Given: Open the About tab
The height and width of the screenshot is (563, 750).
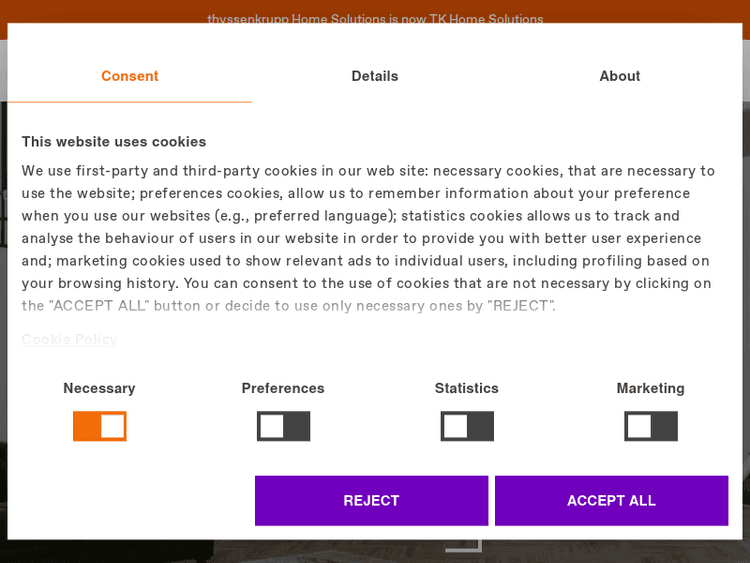Looking at the screenshot, I should (619, 76).
